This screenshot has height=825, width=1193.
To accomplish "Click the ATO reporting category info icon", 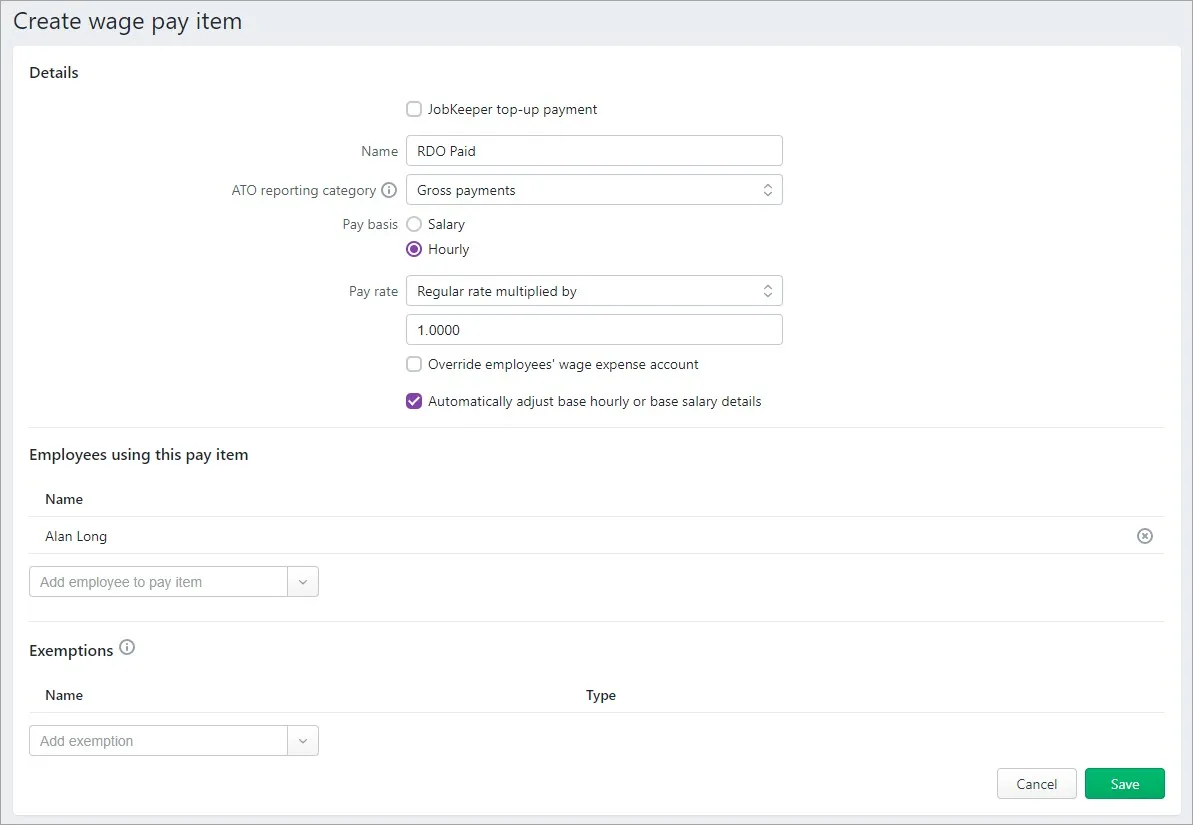I will coord(389,190).
